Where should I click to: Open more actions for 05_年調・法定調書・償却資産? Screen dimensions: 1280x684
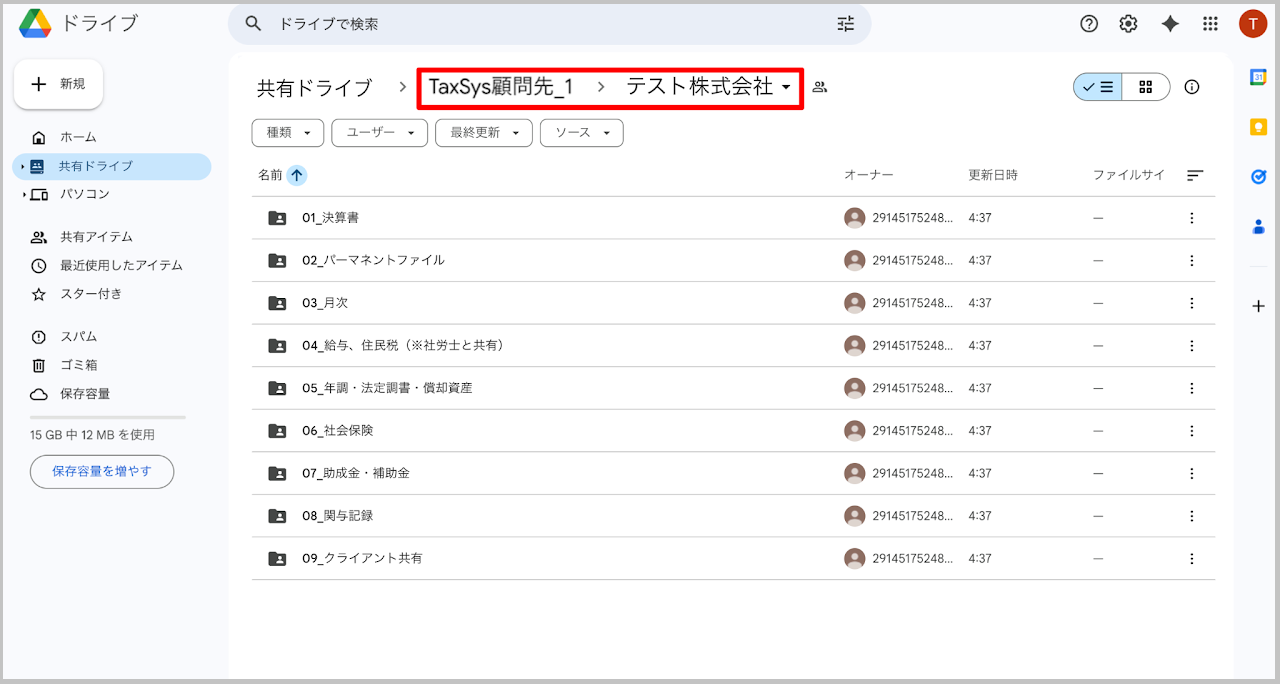tap(1191, 388)
